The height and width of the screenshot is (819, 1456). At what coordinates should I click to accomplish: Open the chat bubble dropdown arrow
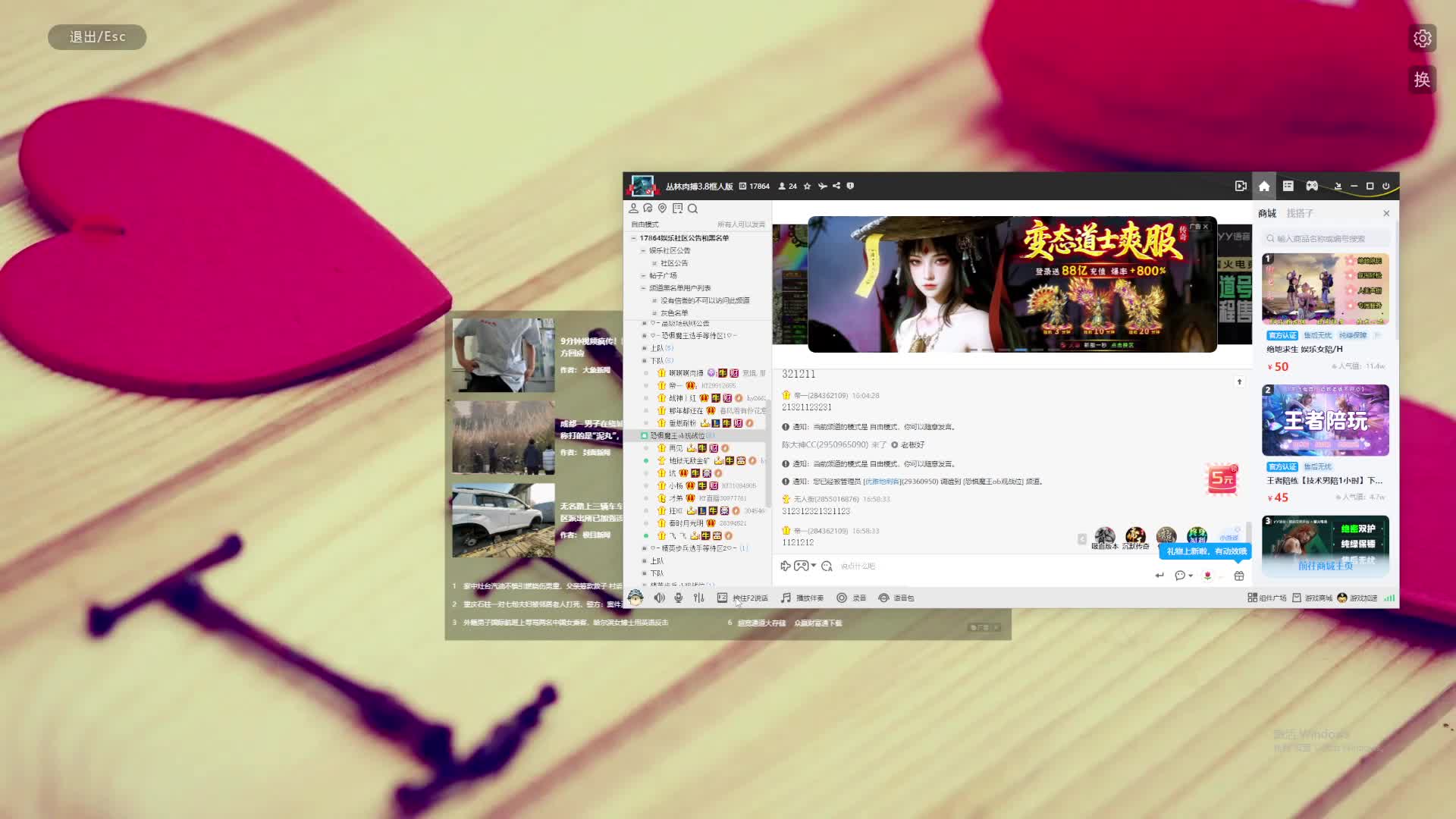pos(1191,576)
